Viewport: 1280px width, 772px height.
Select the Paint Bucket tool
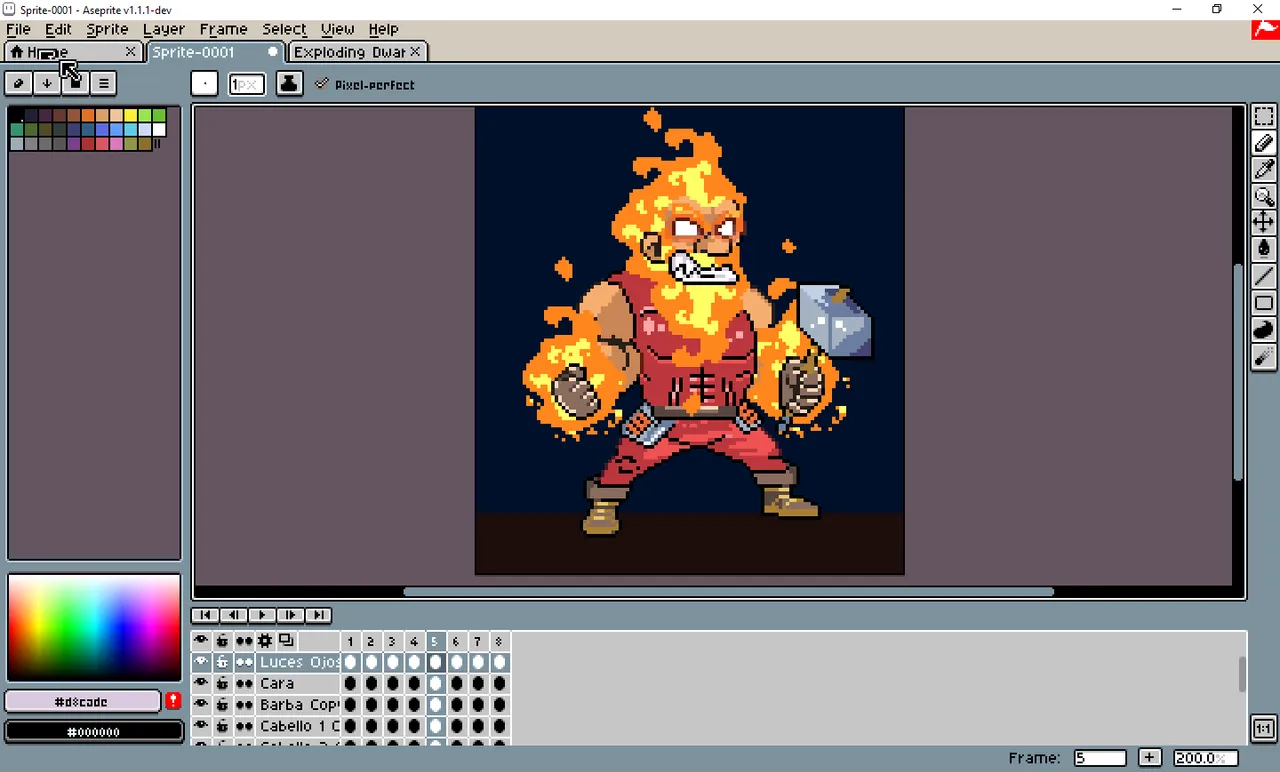[x=1263, y=249]
